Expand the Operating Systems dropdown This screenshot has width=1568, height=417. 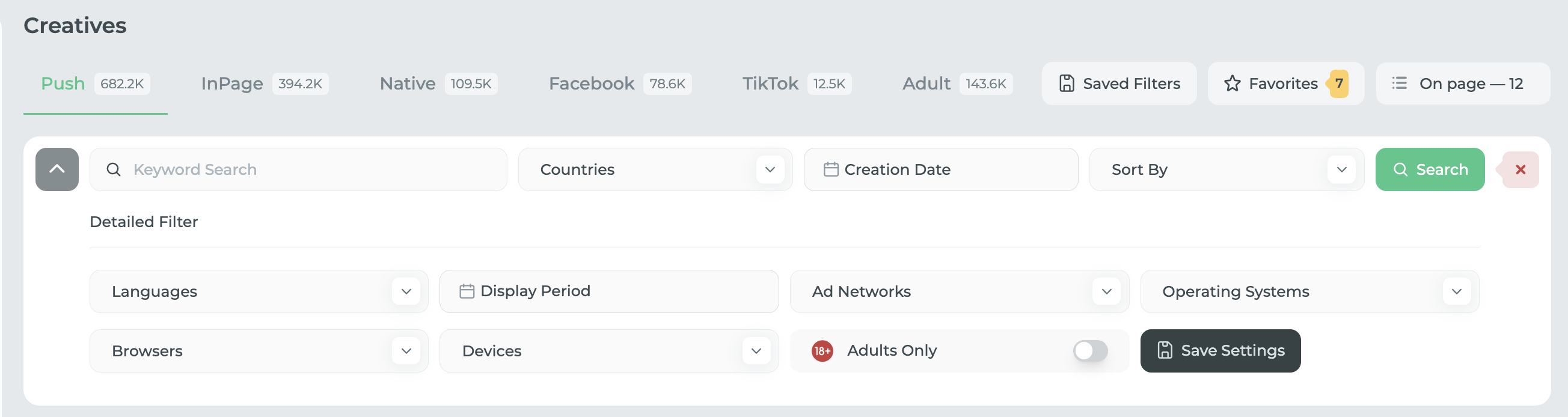1309,291
